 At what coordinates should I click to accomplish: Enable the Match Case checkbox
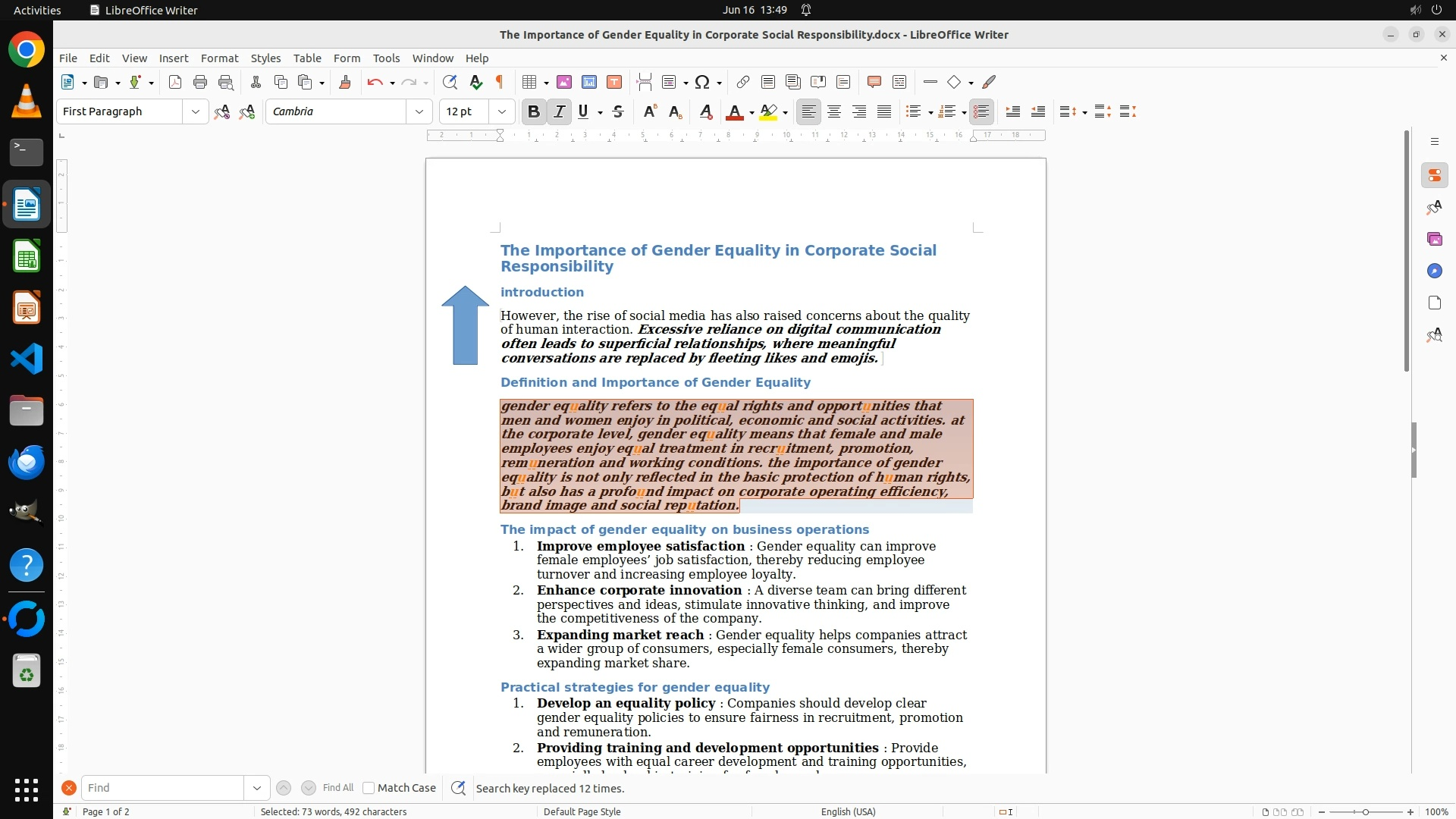[x=369, y=788]
